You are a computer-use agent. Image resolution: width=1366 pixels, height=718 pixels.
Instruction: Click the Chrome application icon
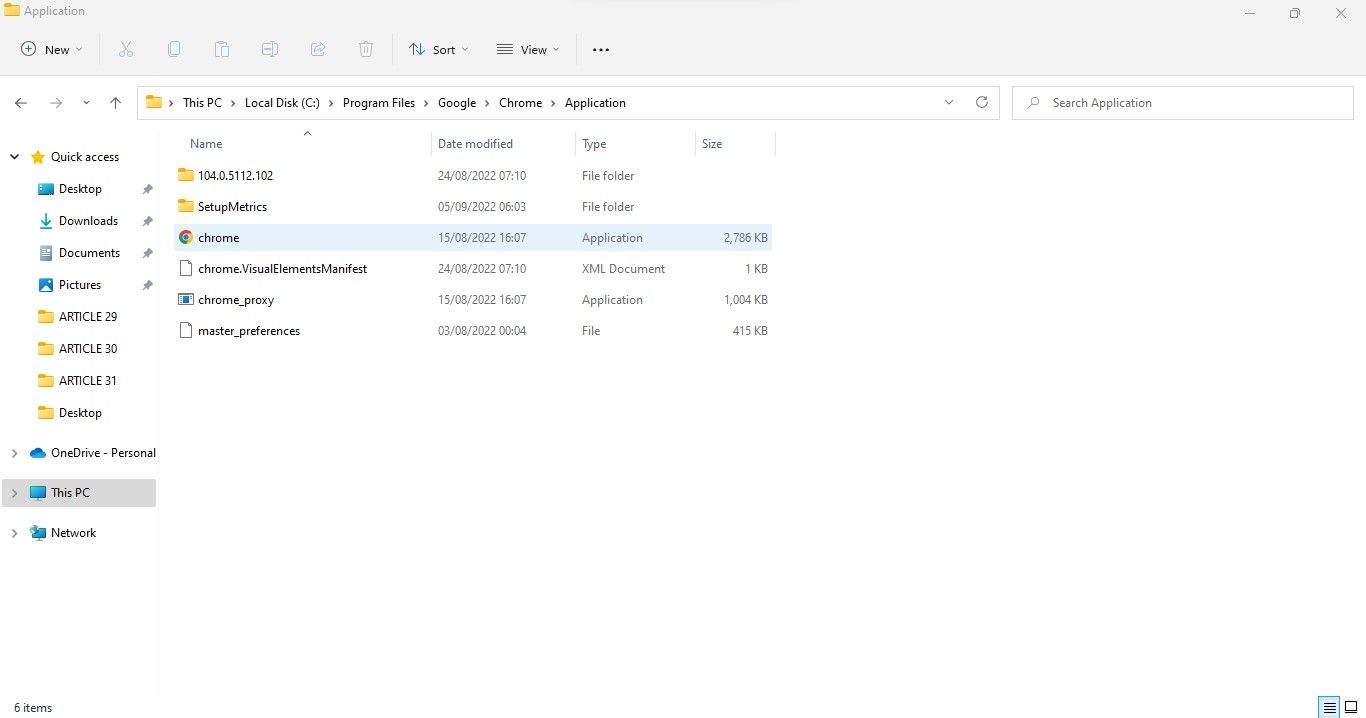[x=185, y=238]
